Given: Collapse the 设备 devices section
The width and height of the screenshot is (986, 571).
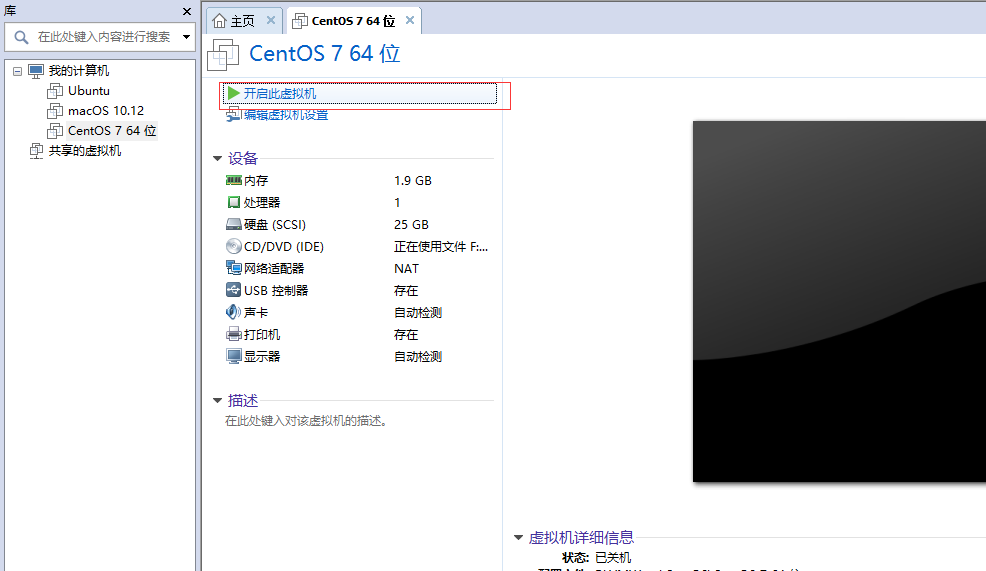Looking at the screenshot, I should coord(217,158).
